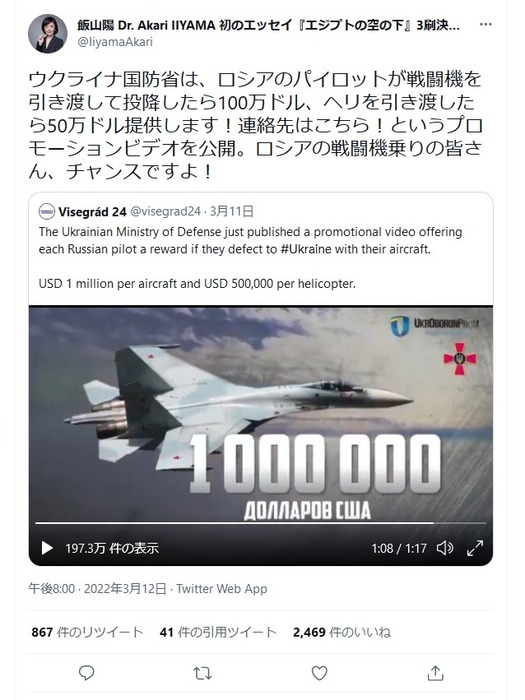View the 867 retweets list

coord(87,632)
